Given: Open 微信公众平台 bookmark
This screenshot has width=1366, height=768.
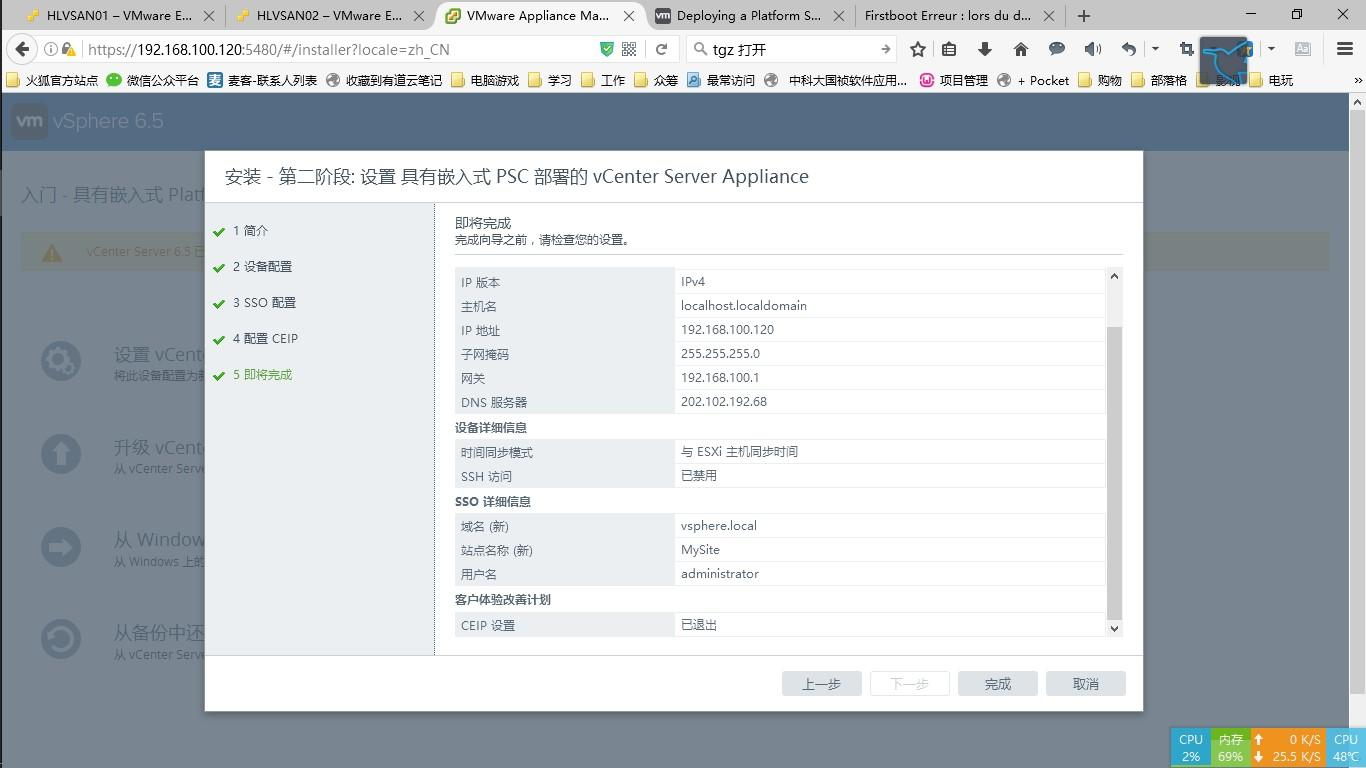Looking at the screenshot, I should 153,80.
